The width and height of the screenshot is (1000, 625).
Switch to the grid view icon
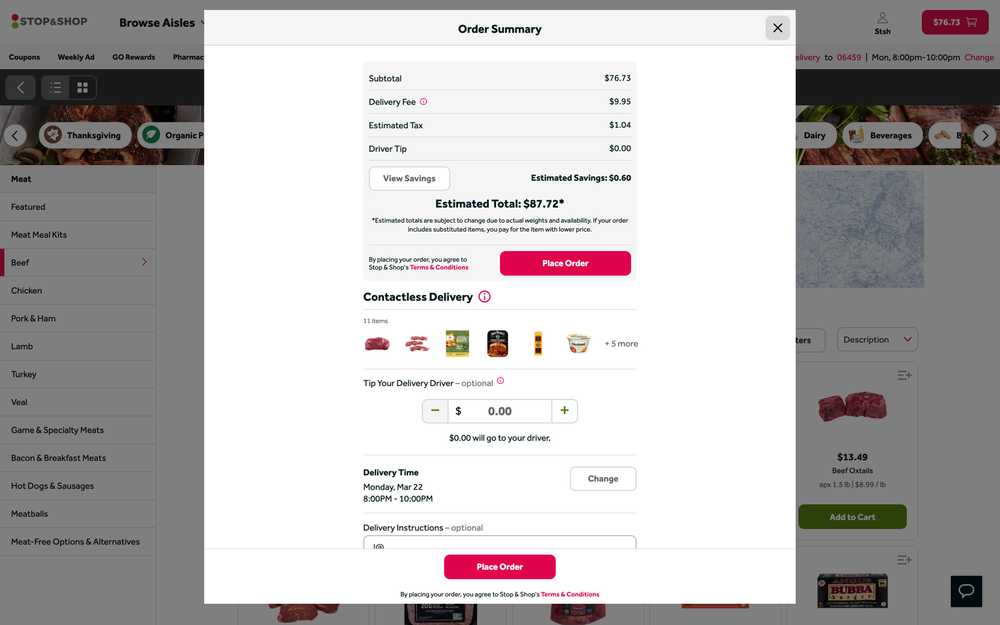click(83, 88)
